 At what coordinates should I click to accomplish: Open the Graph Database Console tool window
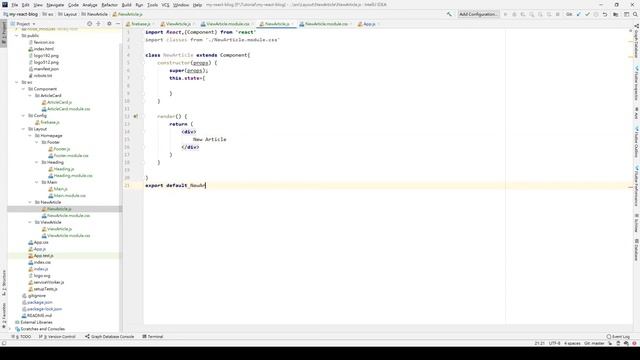(109, 337)
